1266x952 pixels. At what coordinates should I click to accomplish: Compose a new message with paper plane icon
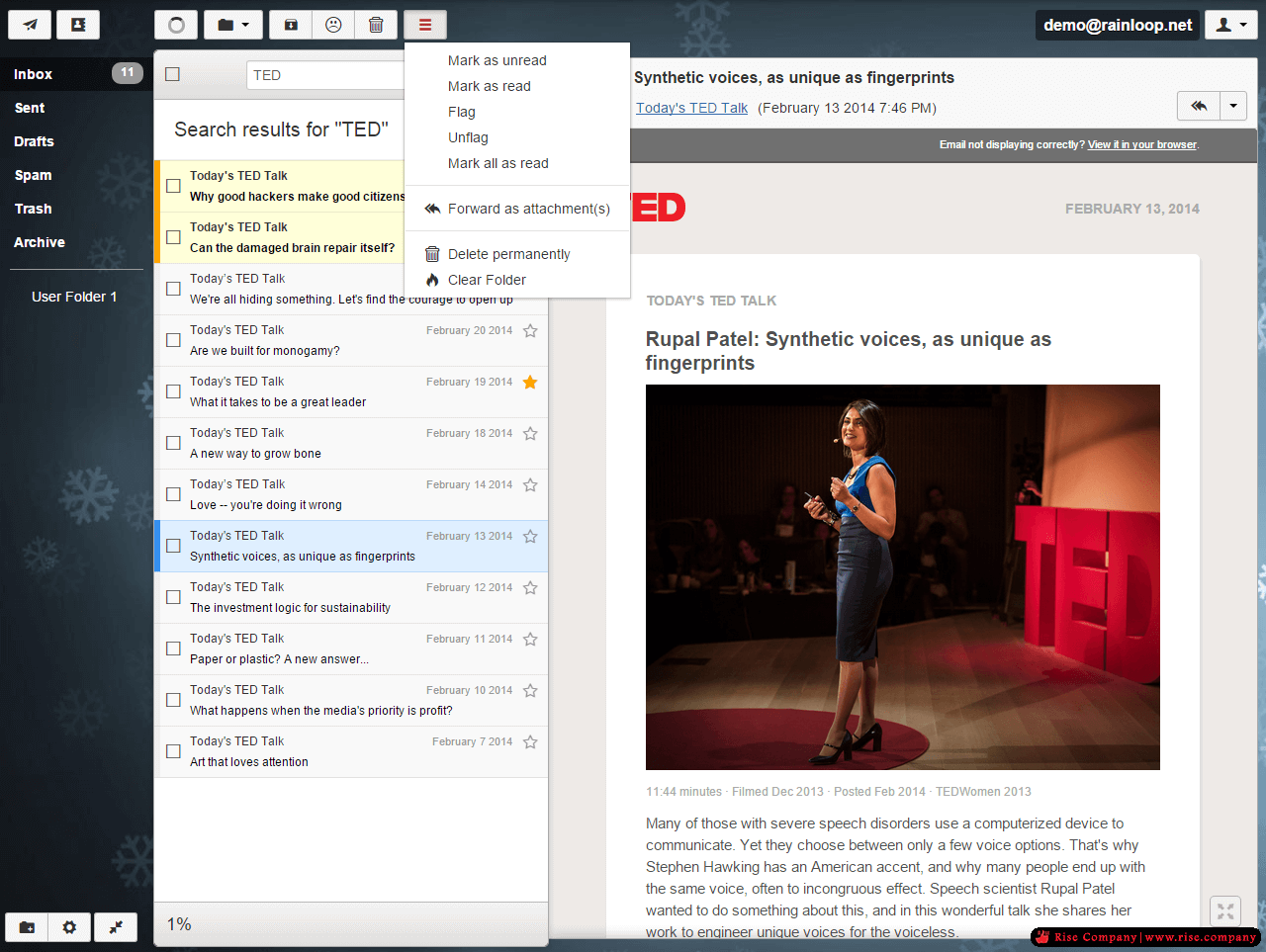(x=30, y=25)
